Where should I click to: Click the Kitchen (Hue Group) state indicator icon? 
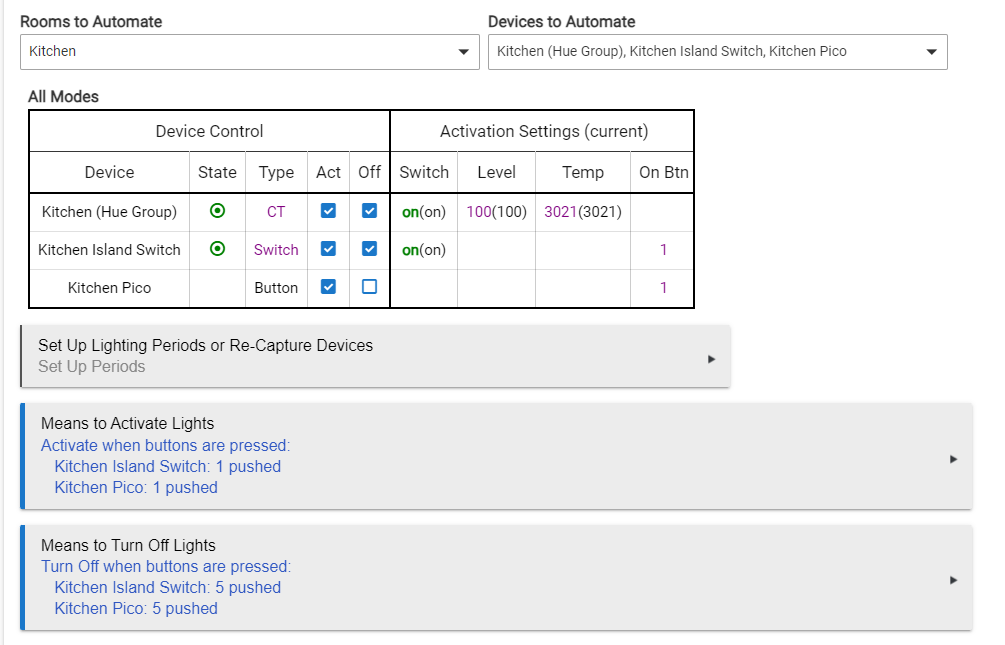tap(217, 211)
